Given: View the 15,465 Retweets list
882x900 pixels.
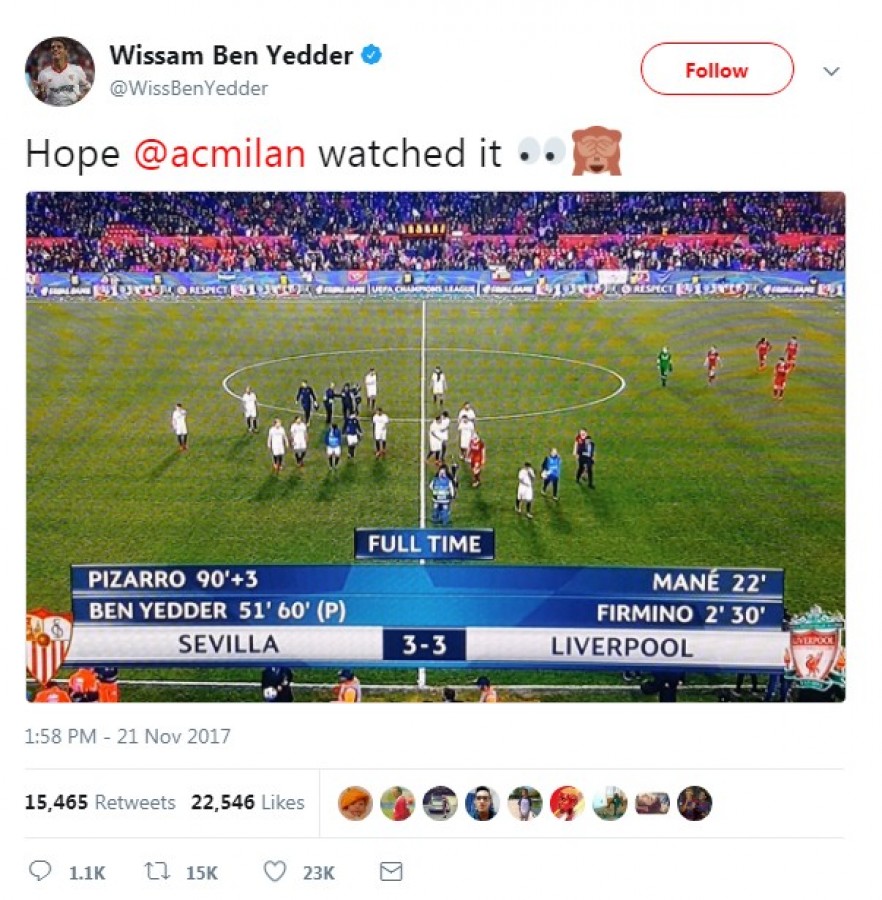Looking at the screenshot, I should click(x=100, y=802).
